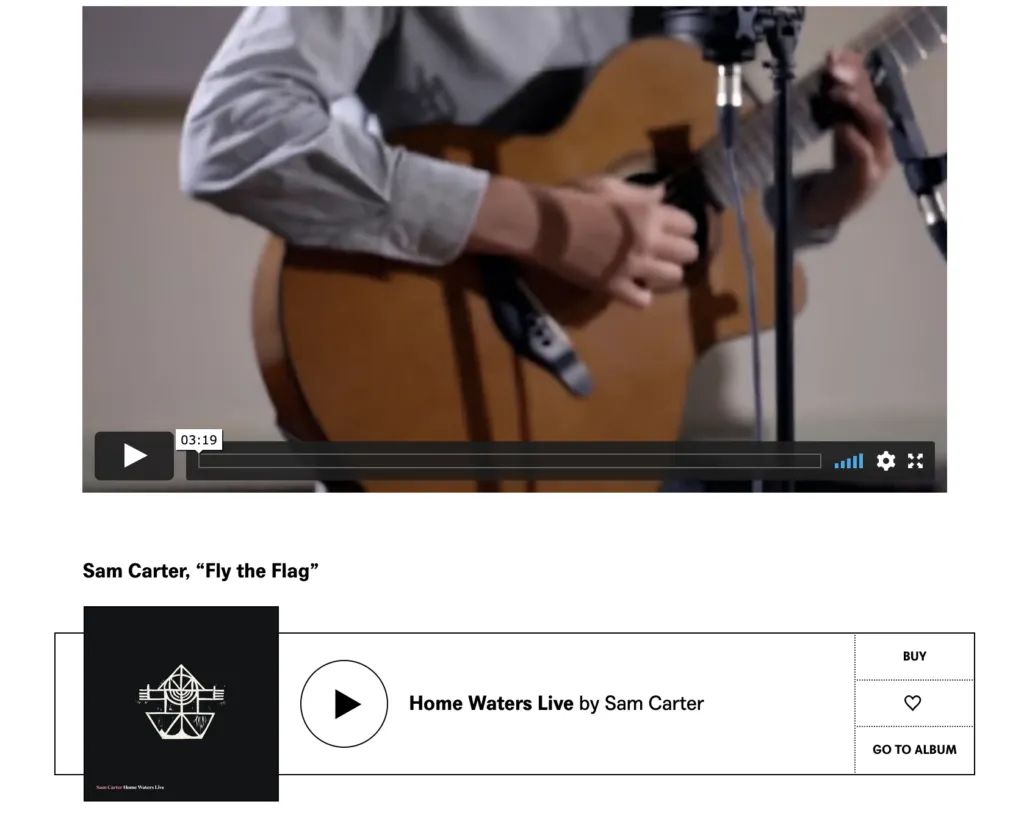Play the guitar performance video
This screenshot has height=818, width=1024.
(x=134, y=455)
